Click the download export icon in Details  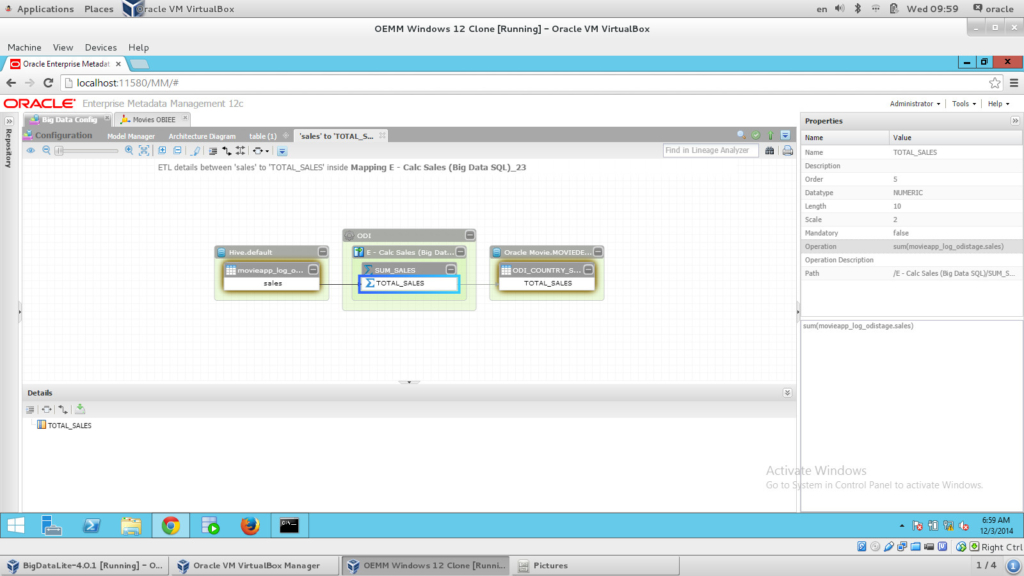pyautogui.click(x=80, y=409)
